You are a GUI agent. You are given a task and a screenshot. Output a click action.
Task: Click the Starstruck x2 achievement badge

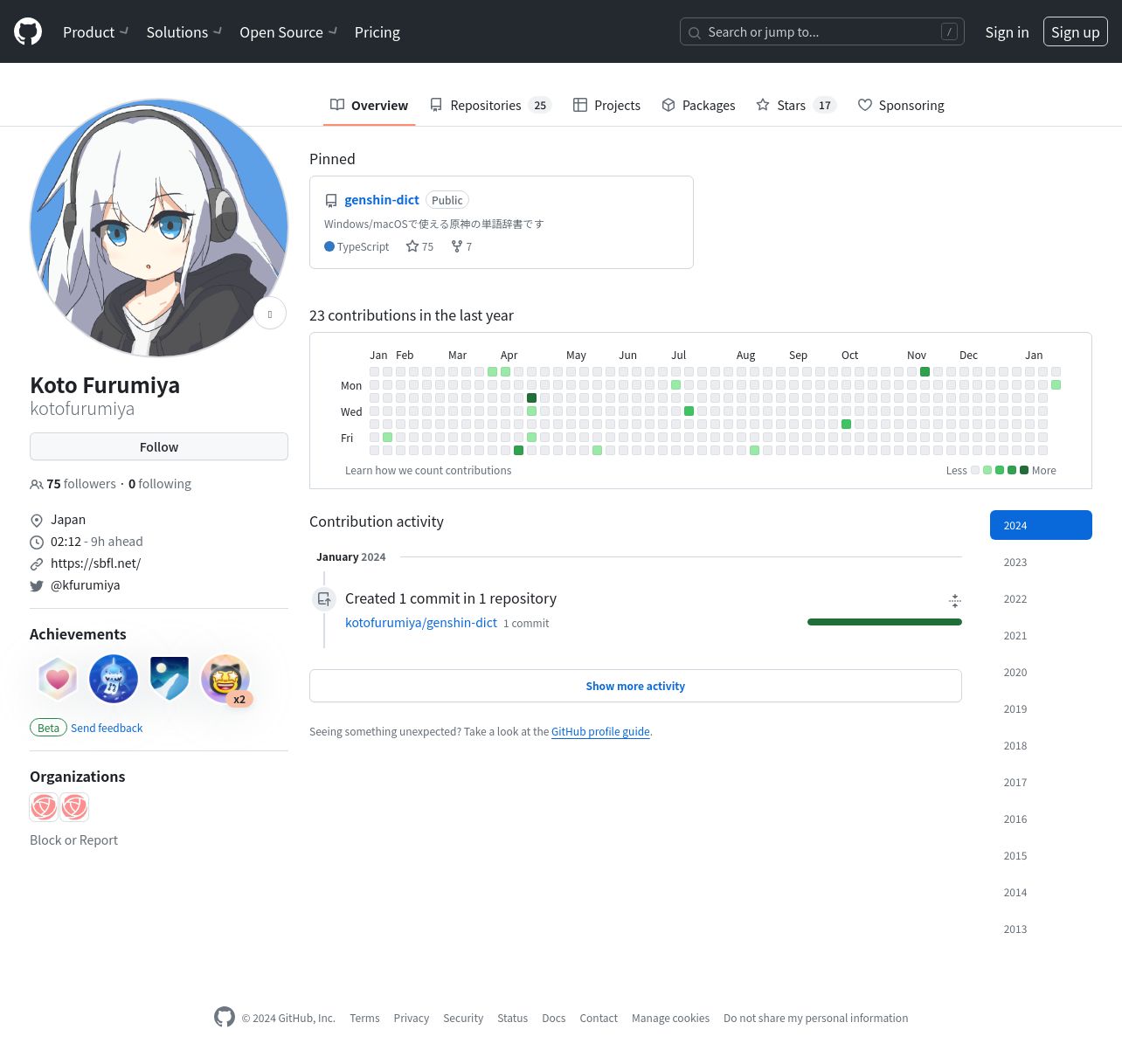point(225,679)
